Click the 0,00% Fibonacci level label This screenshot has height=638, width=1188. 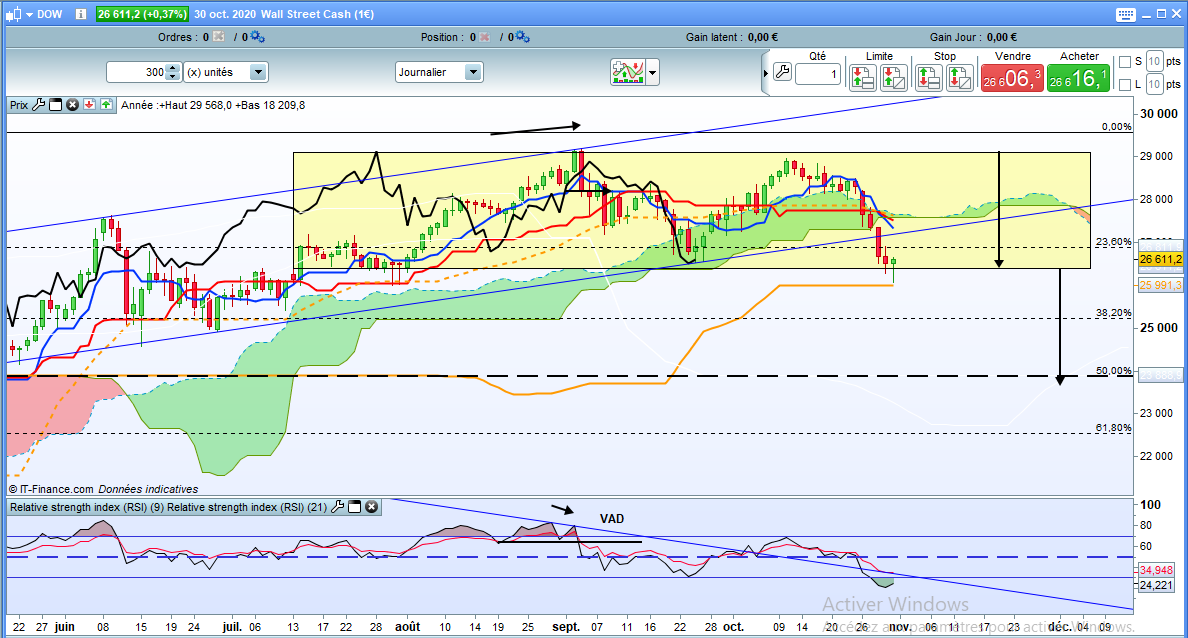(x=1116, y=127)
